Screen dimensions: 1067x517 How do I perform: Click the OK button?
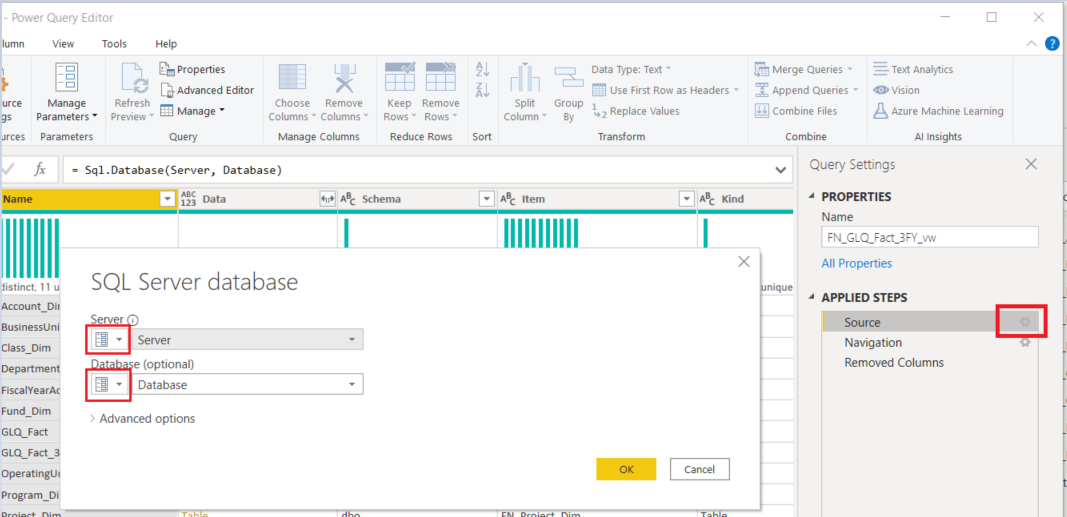coord(626,469)
